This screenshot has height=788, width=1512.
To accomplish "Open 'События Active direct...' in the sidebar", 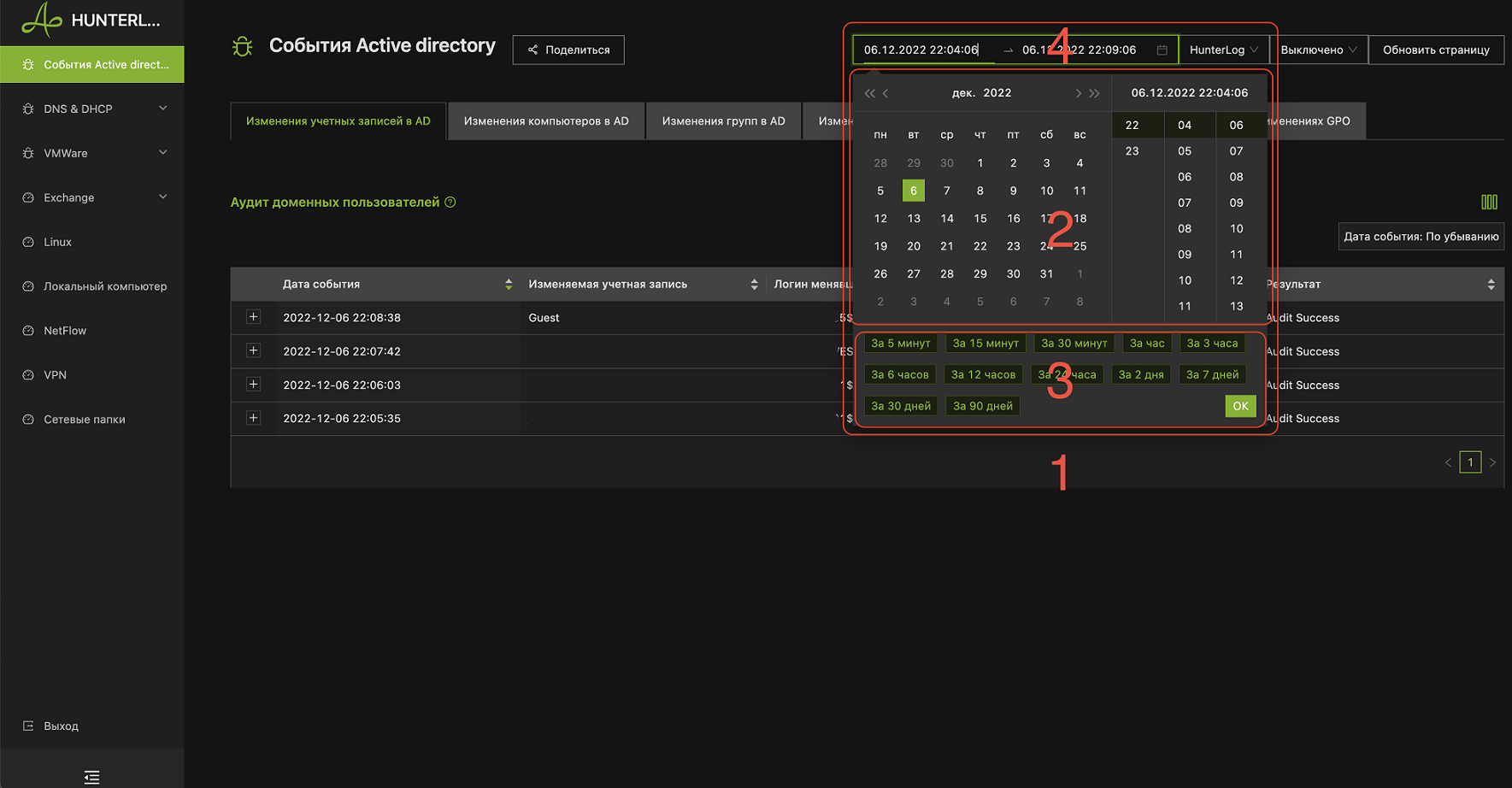I will click(92, 64).
